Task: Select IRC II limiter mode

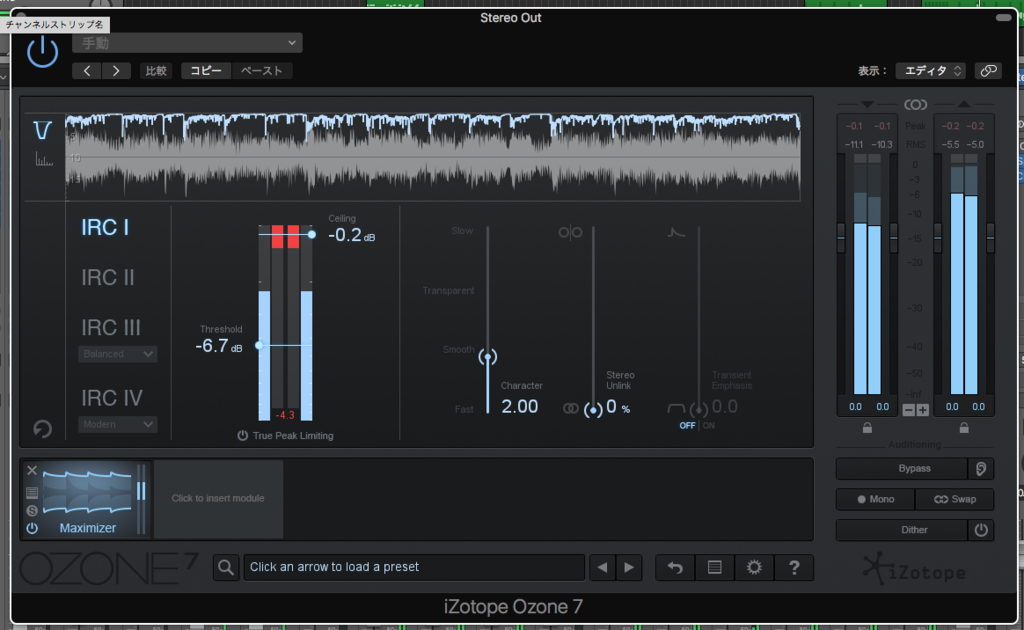Action: pyautogui.click(x=108, y=277)
